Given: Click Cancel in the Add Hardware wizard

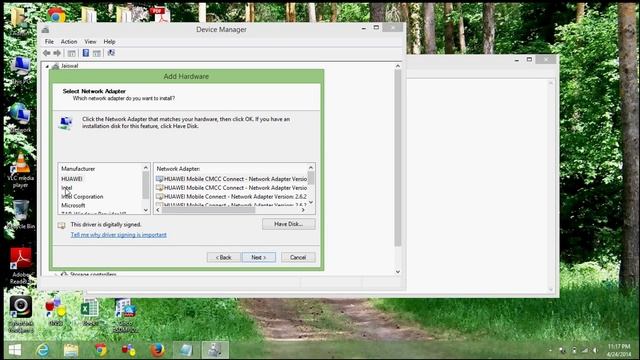Looking at the screenshot, I should [298, 258].
